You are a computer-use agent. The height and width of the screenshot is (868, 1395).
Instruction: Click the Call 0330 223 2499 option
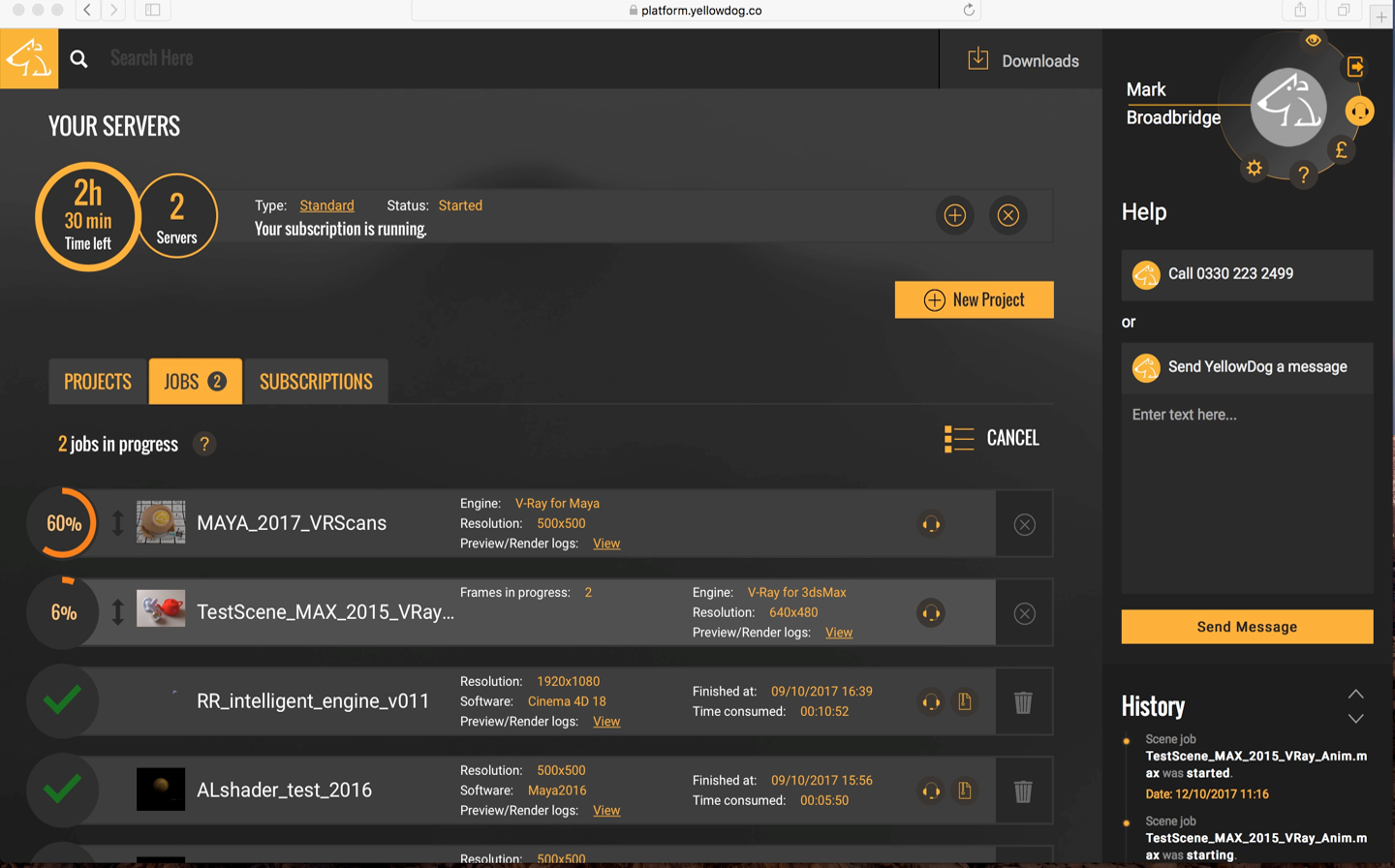(1247, 274)
